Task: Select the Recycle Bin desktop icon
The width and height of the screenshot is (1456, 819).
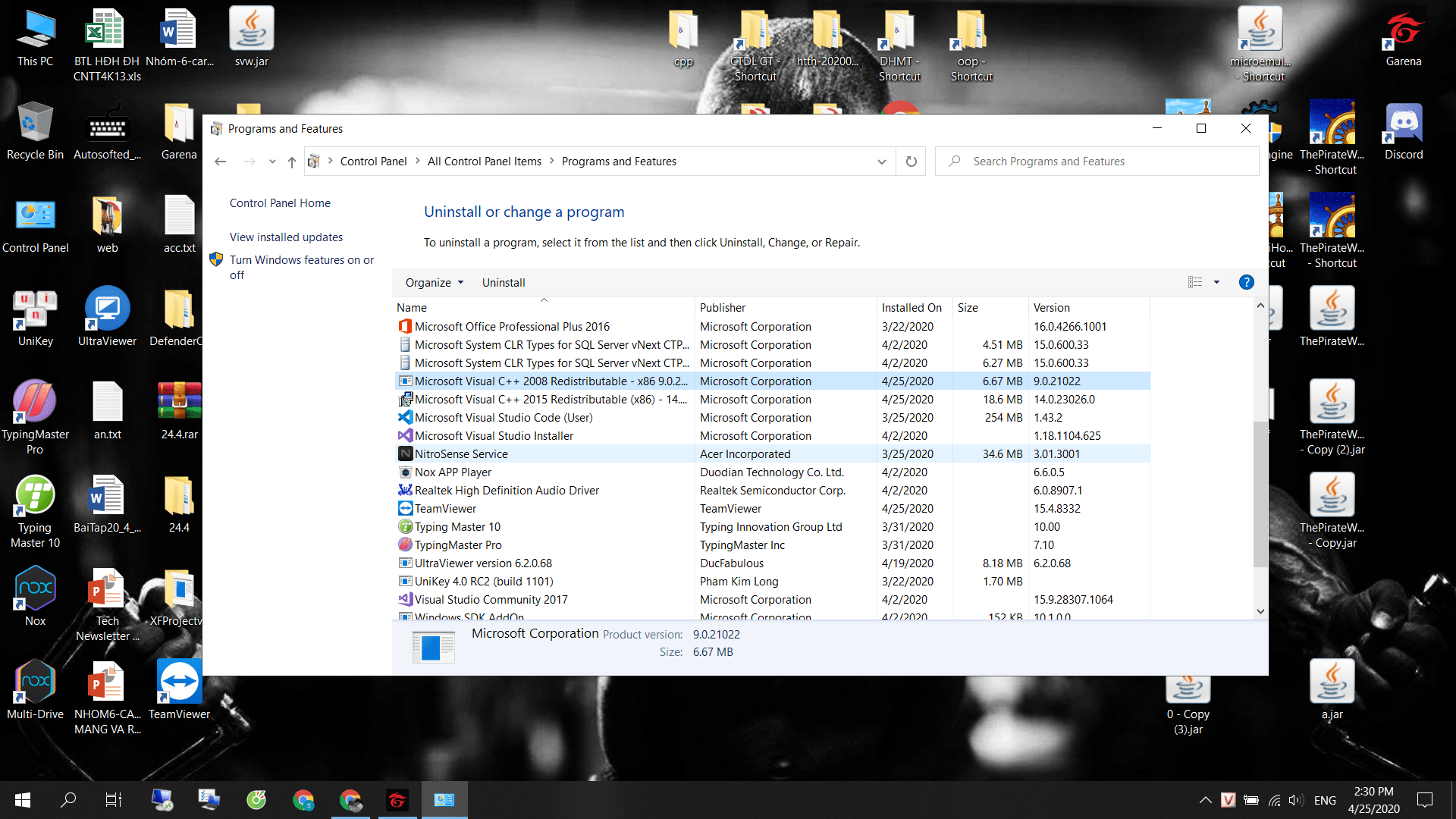Action: pyautogui.click(x=35, y=131)
